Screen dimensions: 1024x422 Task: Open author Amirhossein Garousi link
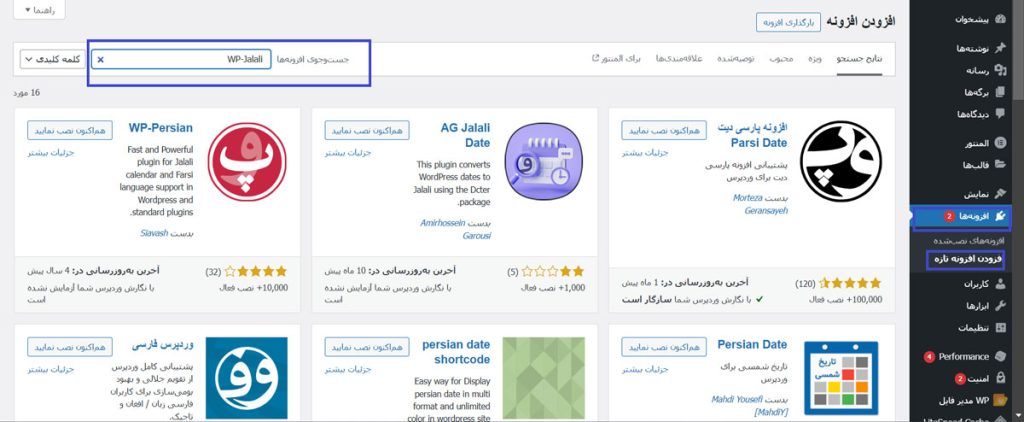click(455, 229)
